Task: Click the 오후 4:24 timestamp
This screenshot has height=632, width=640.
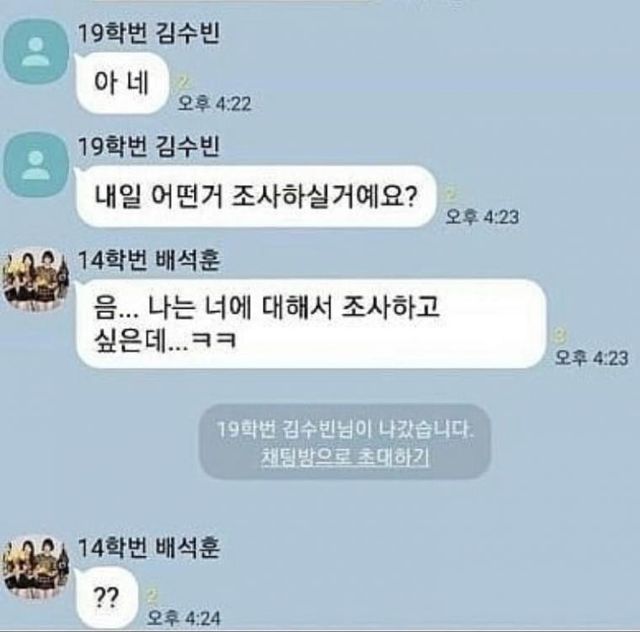Action: coord(184,618)
